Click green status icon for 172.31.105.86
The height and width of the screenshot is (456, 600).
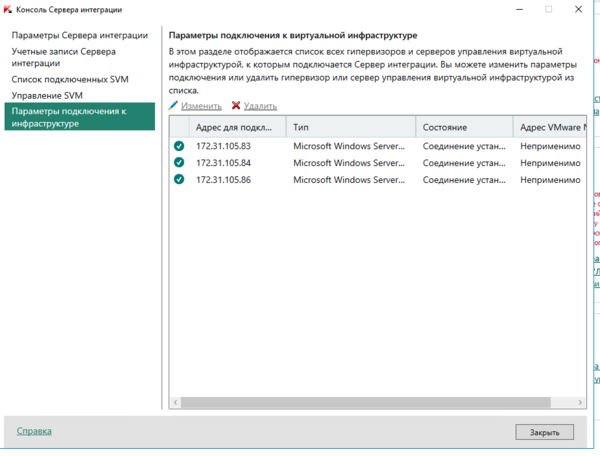tap(179, 180)
